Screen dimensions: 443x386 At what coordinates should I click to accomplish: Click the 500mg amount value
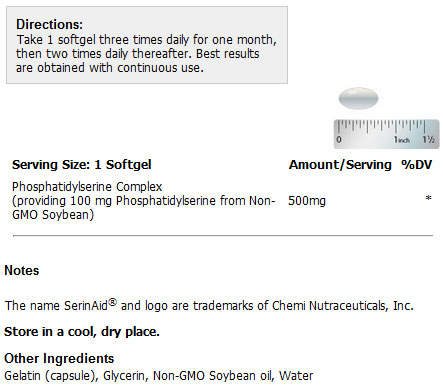point(307,201)
